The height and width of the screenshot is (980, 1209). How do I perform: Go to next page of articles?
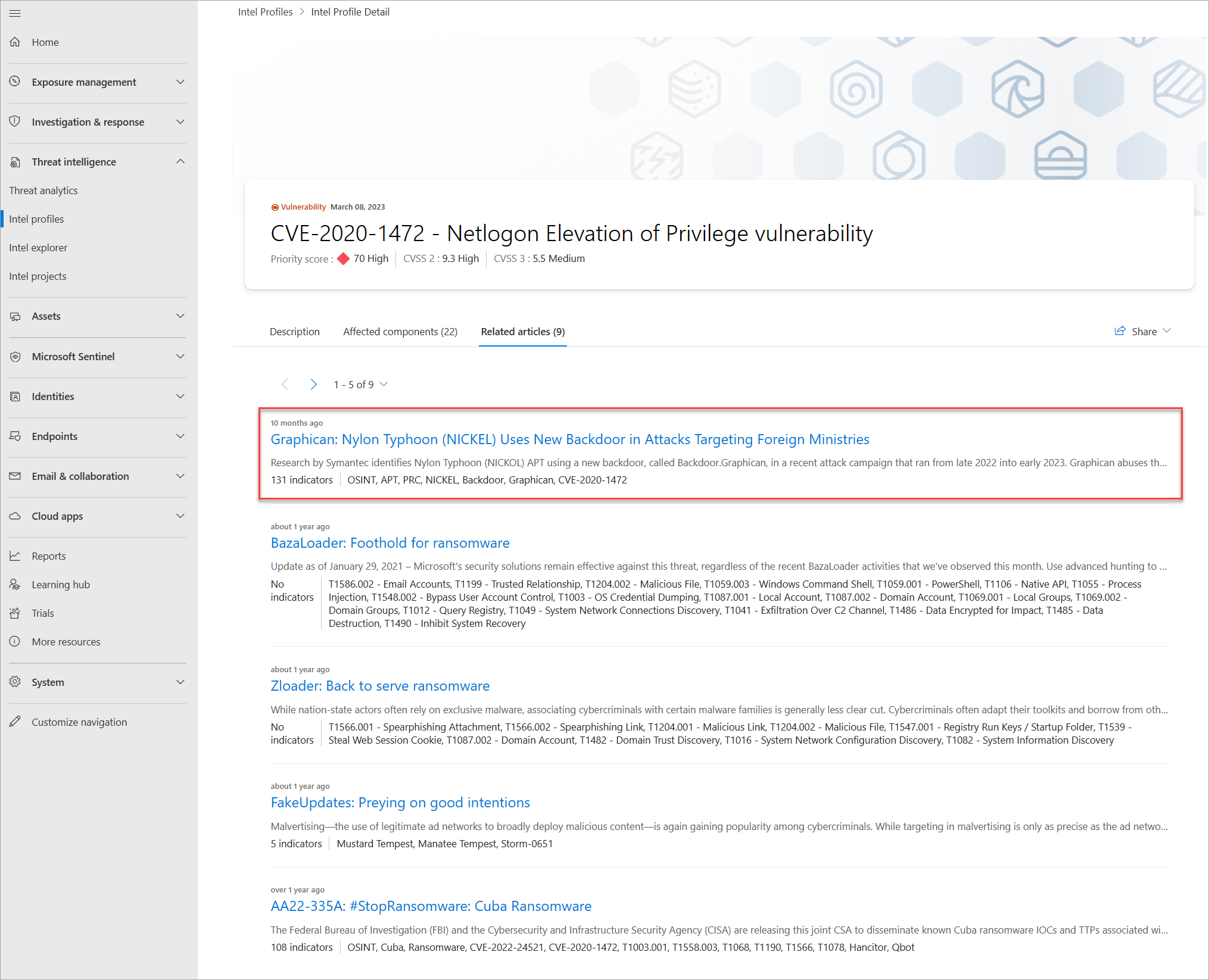tap(313, 385)
